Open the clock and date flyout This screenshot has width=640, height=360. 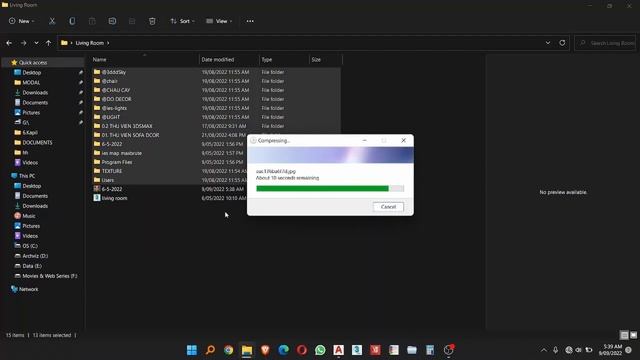(610, 350)
